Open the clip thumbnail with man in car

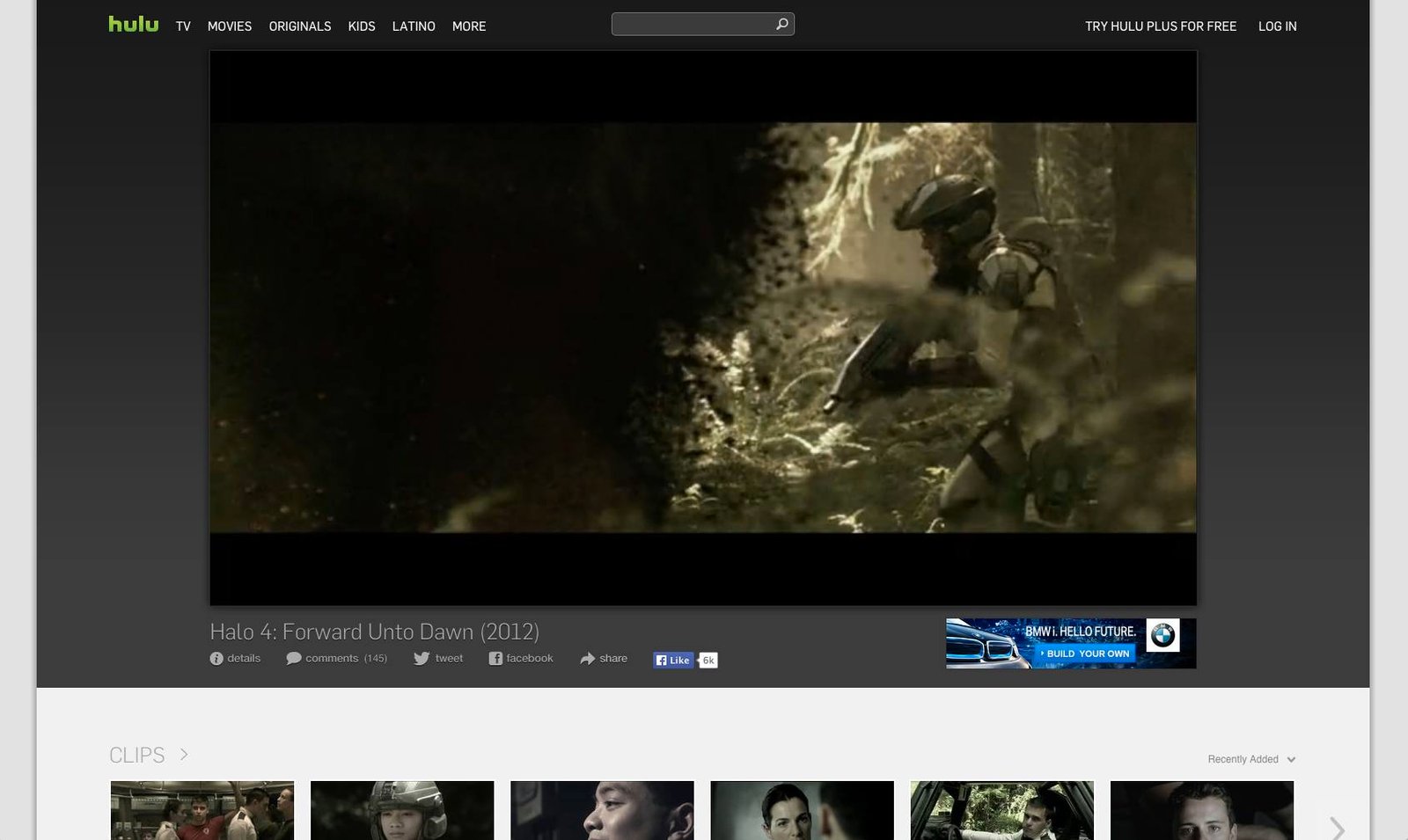(x=1001, y=810)
